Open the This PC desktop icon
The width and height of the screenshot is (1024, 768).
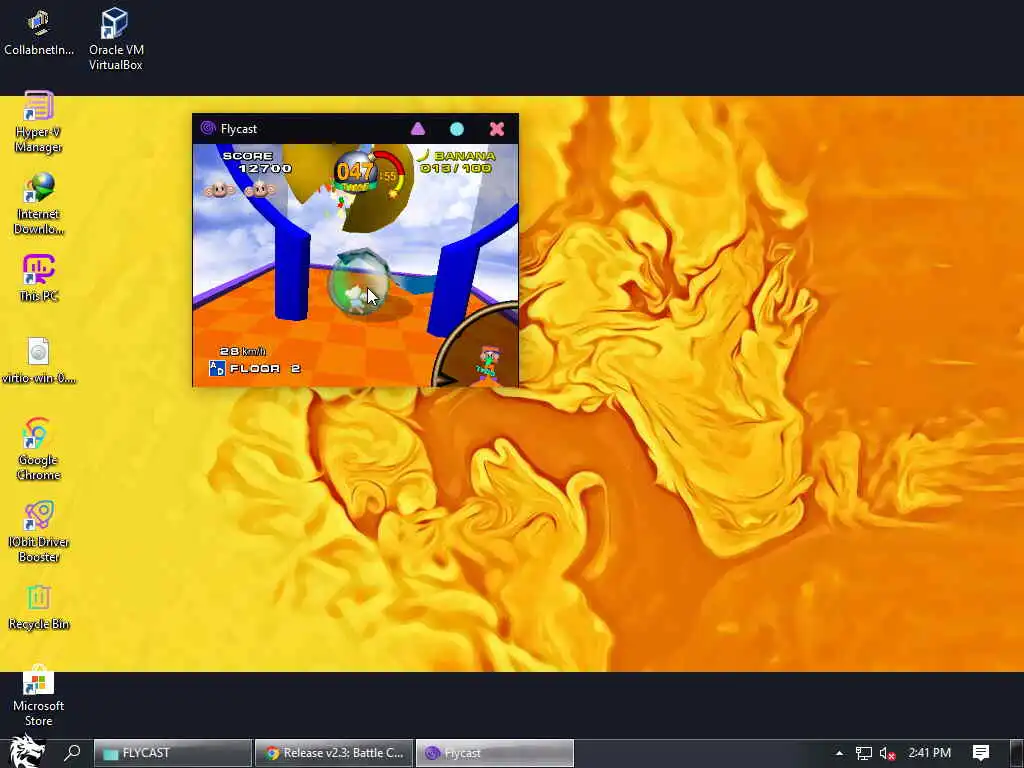(x=39, y=278)
